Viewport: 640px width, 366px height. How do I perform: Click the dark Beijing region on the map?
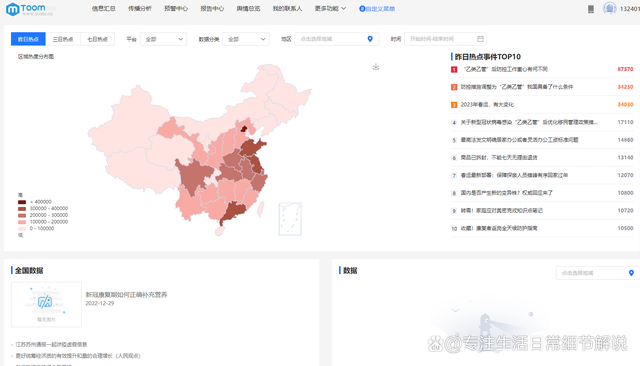[x=244, y=129]
